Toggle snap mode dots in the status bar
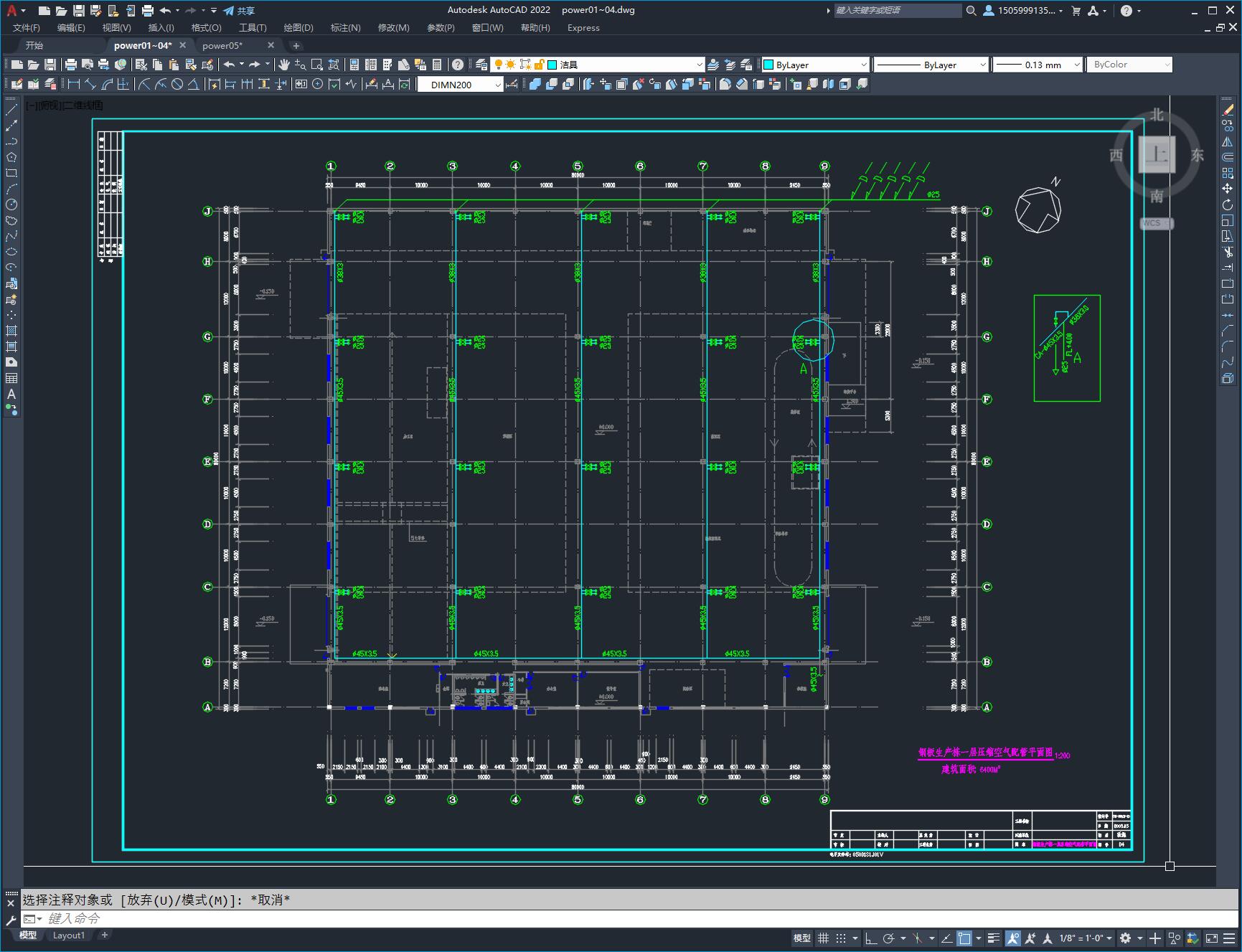 841,938
